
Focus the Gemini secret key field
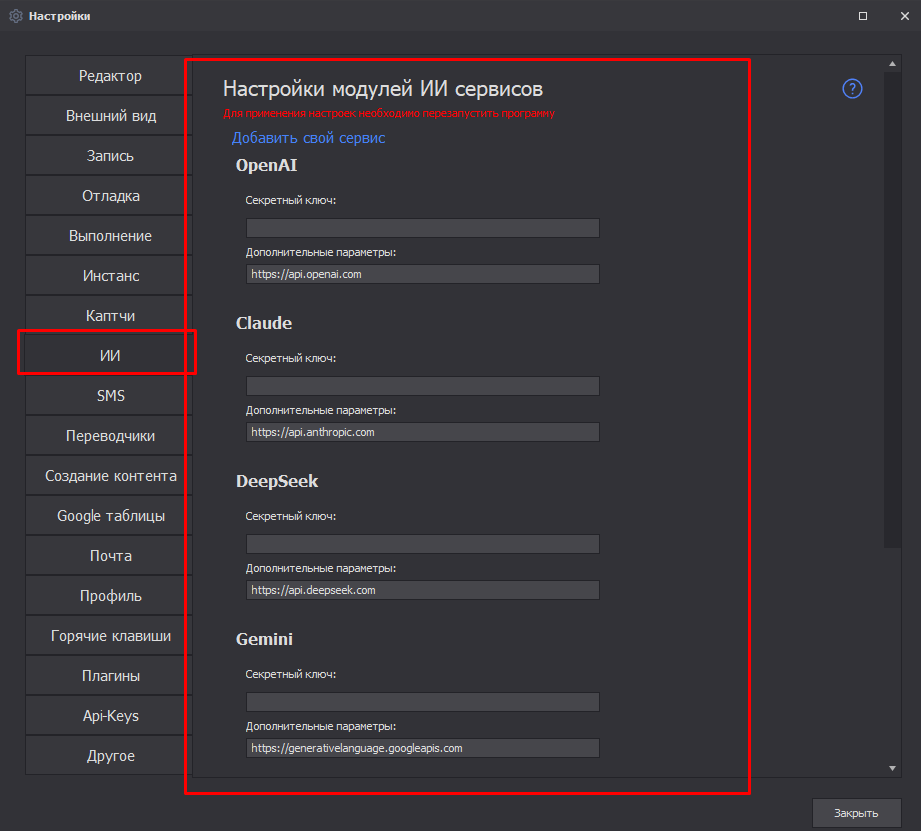[422, 702]
